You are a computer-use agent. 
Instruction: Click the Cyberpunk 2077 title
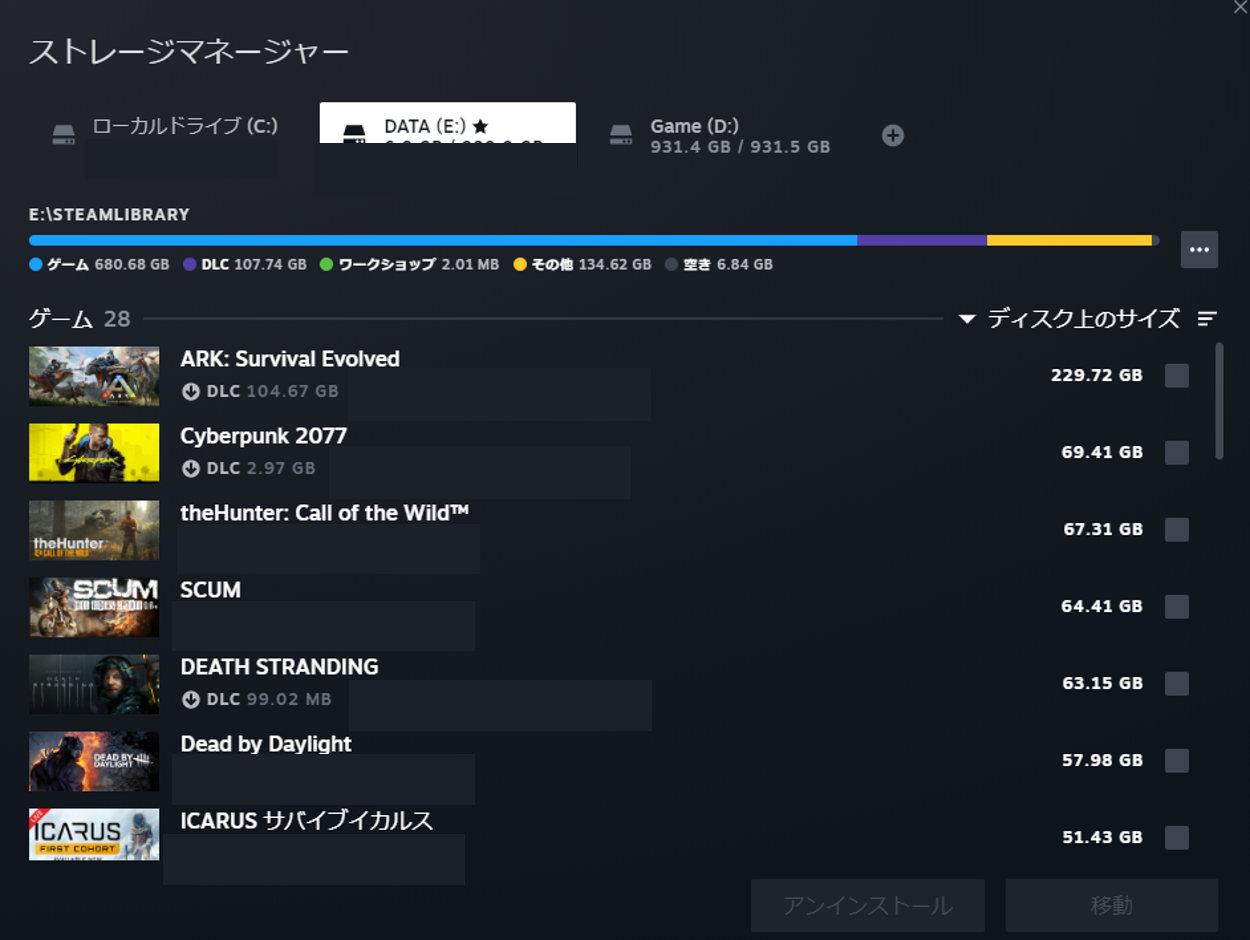tap(264, 436)
